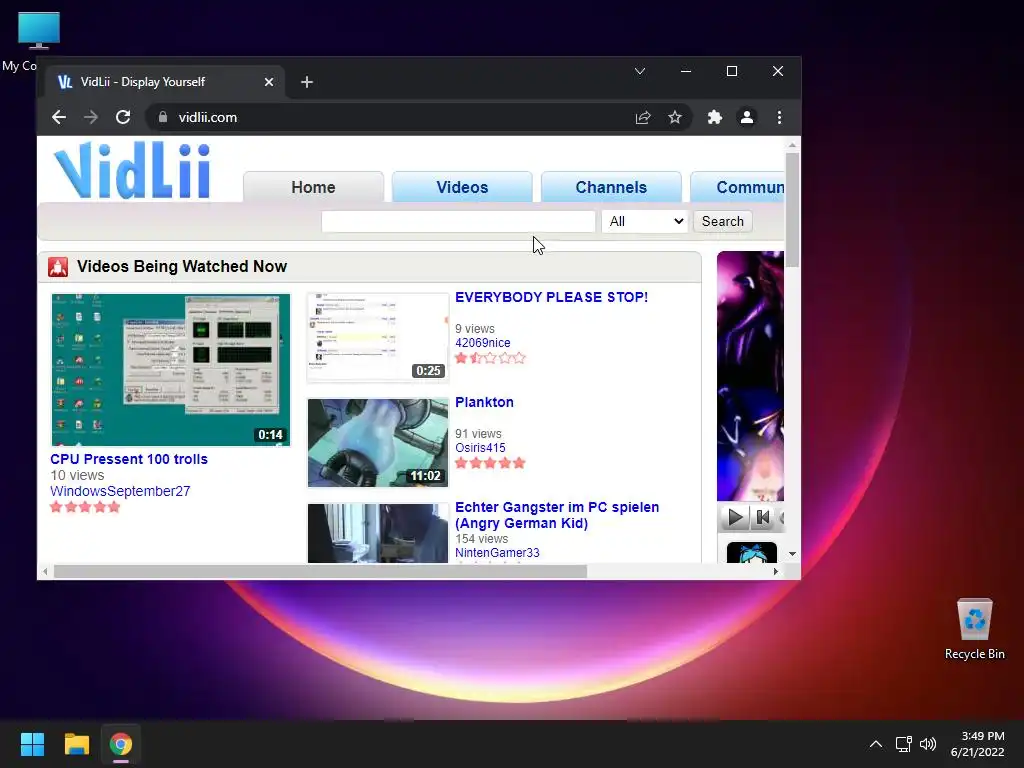
Task: Open Echter Gangster video thumbnail
Action: click(378, 533)
